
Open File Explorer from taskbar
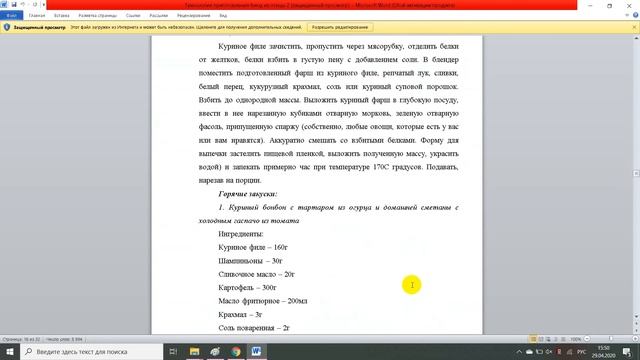(x=194, y=351)
